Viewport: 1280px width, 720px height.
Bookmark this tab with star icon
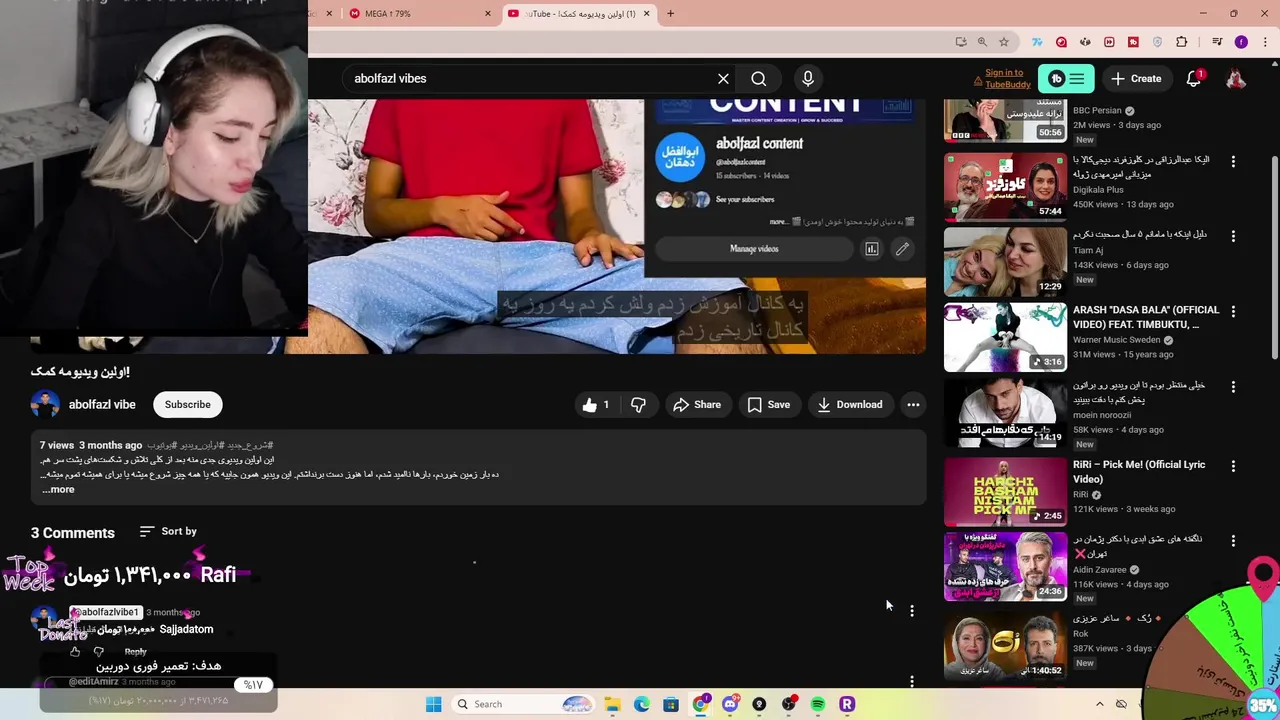(x=1004, y=42)
